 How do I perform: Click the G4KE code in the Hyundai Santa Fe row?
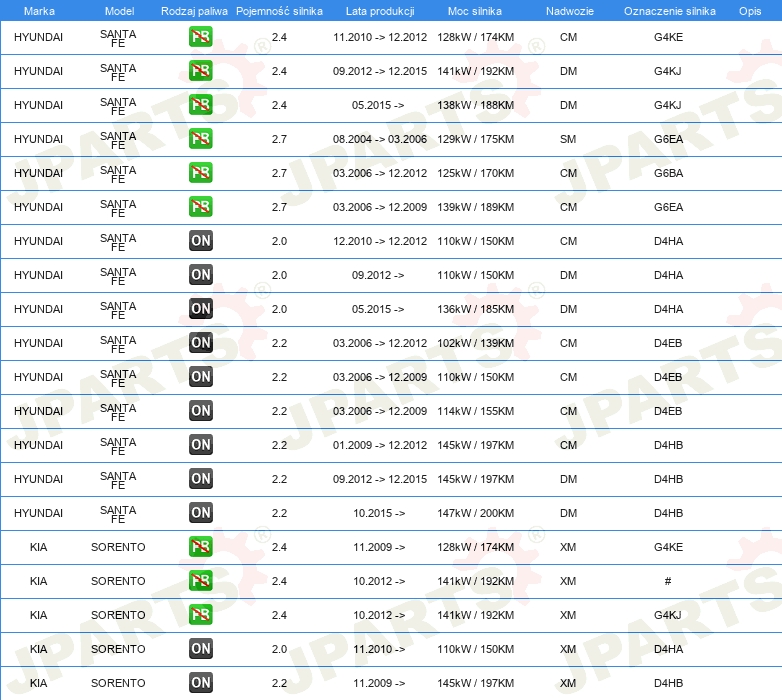[x=668, y=37]
